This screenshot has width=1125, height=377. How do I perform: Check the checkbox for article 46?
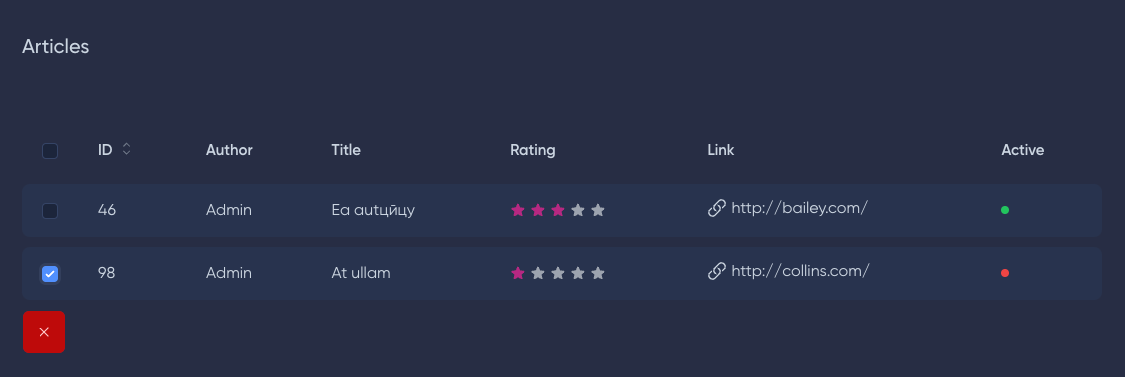(50, 211)
